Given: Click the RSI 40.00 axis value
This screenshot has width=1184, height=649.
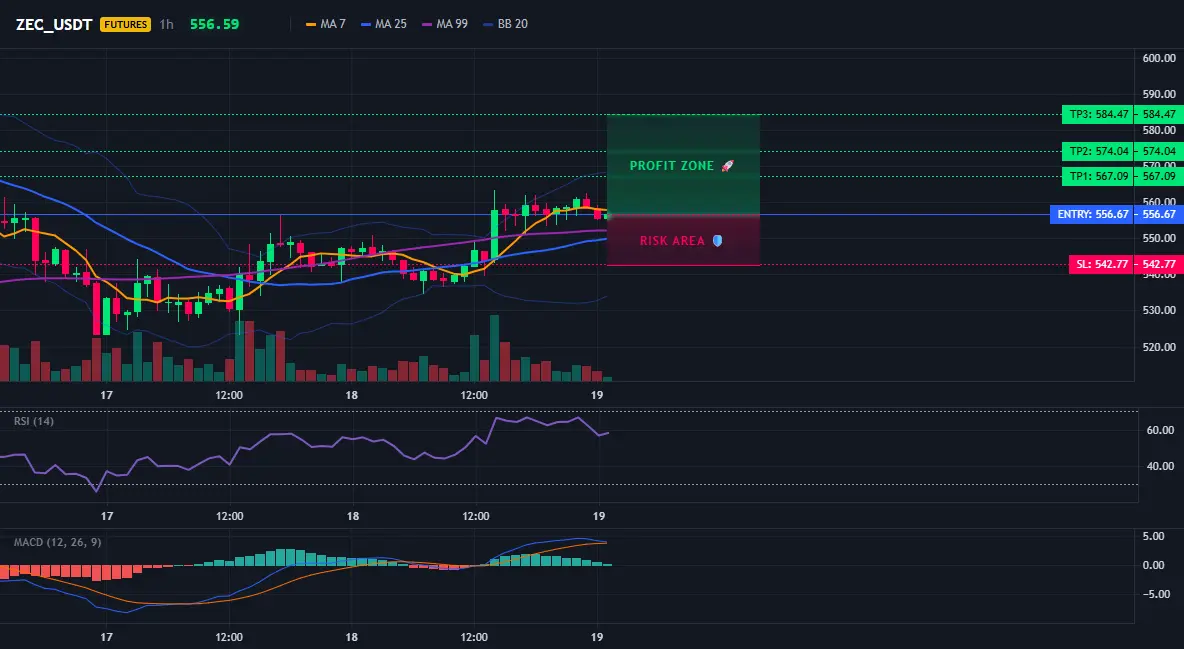Looking at the screenshot, I should [1161, 466].
